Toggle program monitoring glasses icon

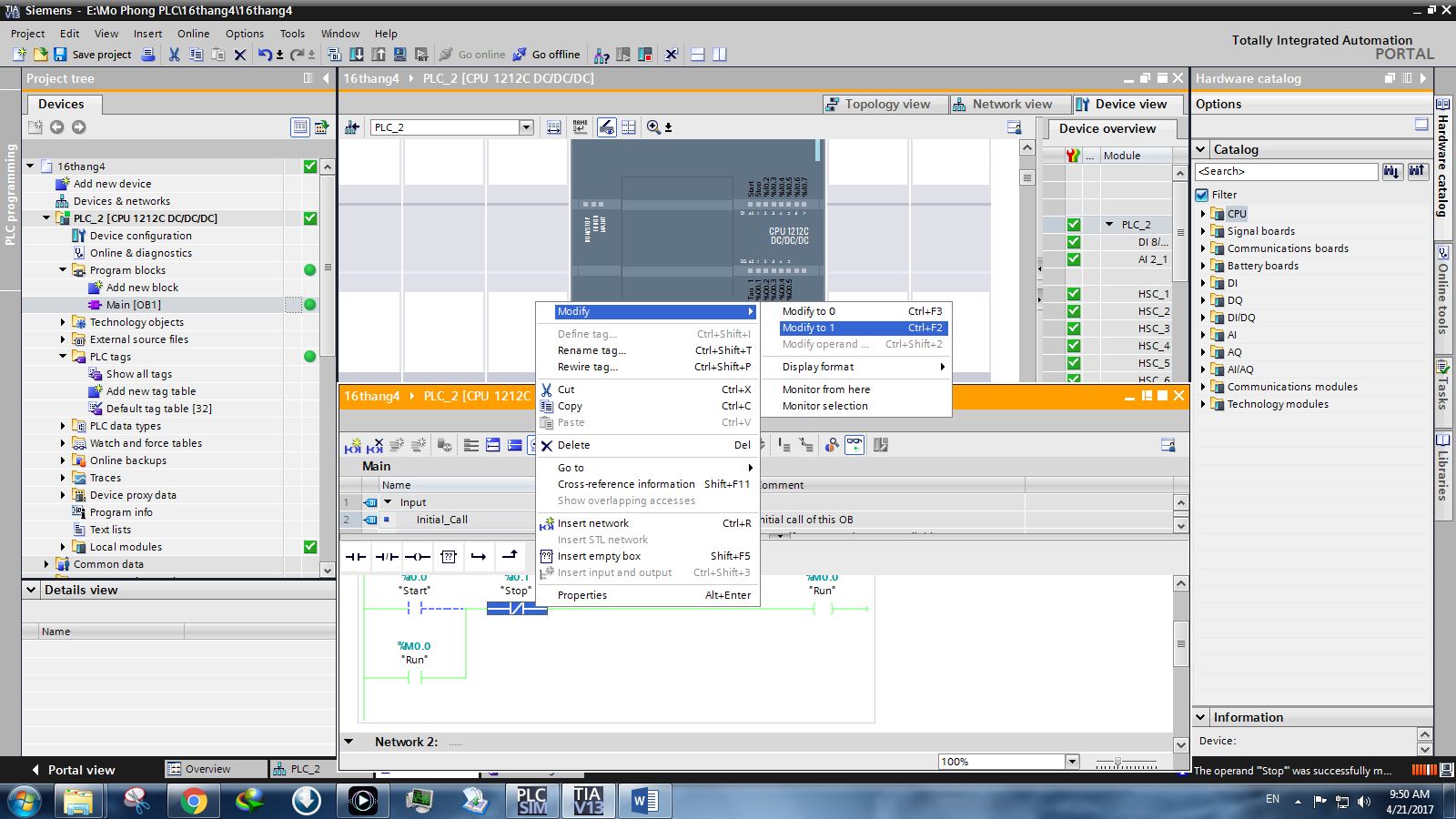pyautogui.click(x=854, y=445)
